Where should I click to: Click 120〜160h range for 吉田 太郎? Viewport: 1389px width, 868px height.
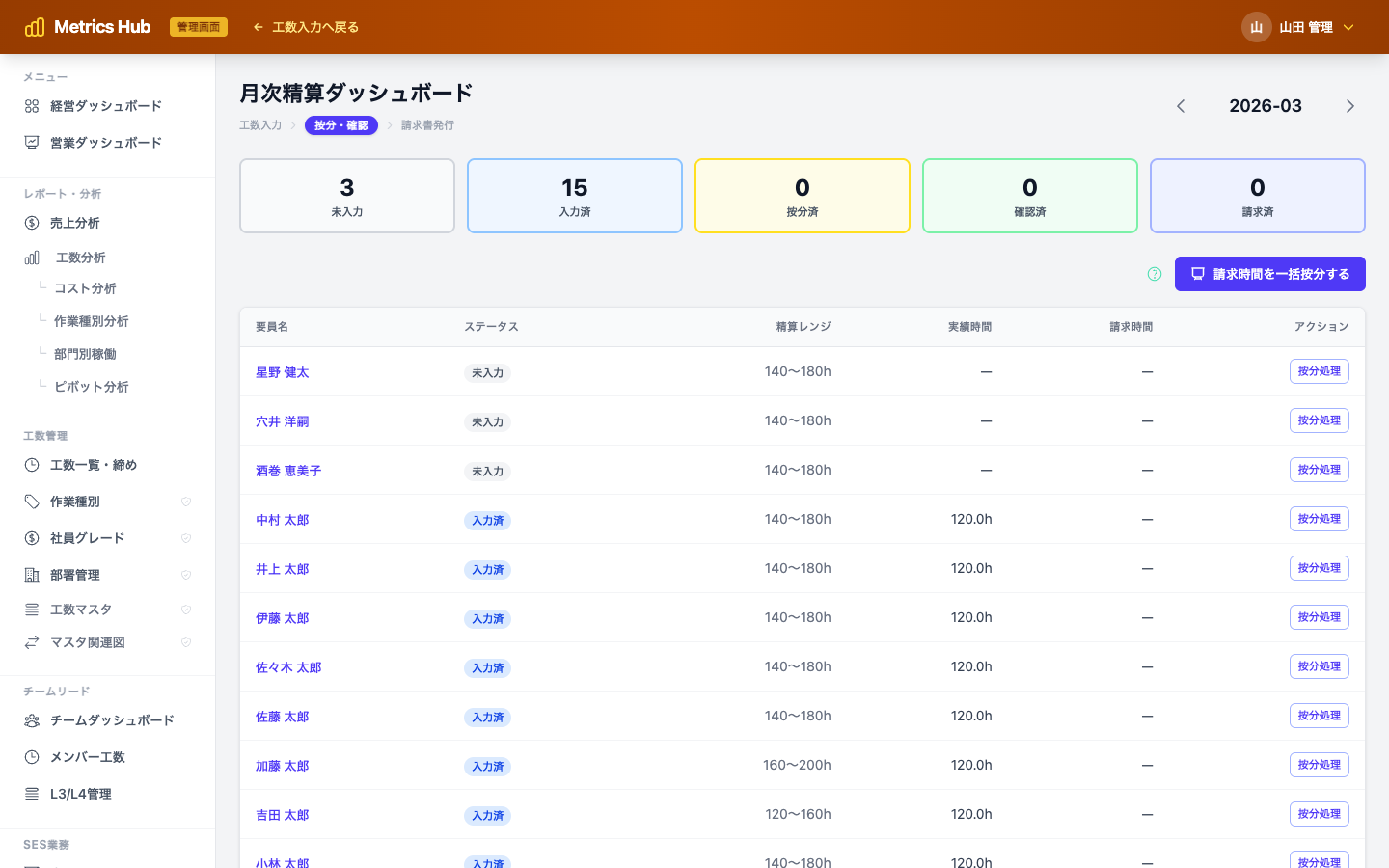pos(798,814)
